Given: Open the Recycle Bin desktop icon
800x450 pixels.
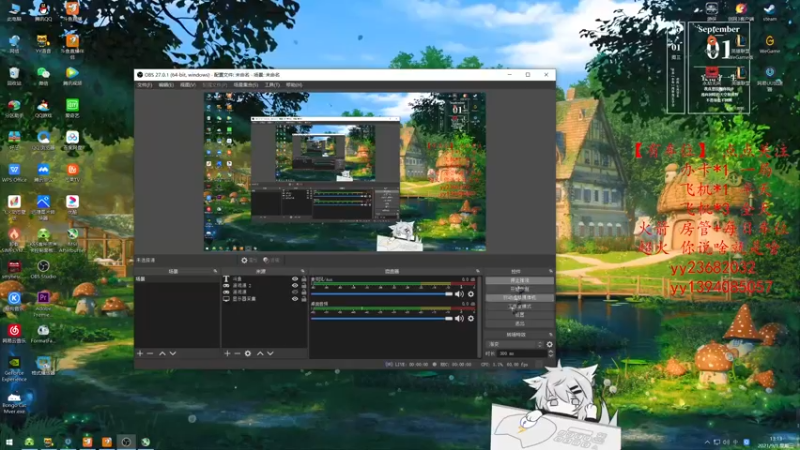Looking at the screenshot, I should [x=14, y=77].
